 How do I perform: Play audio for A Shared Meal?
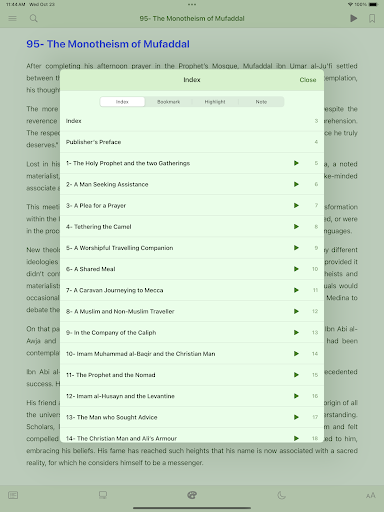pos(296,269)
